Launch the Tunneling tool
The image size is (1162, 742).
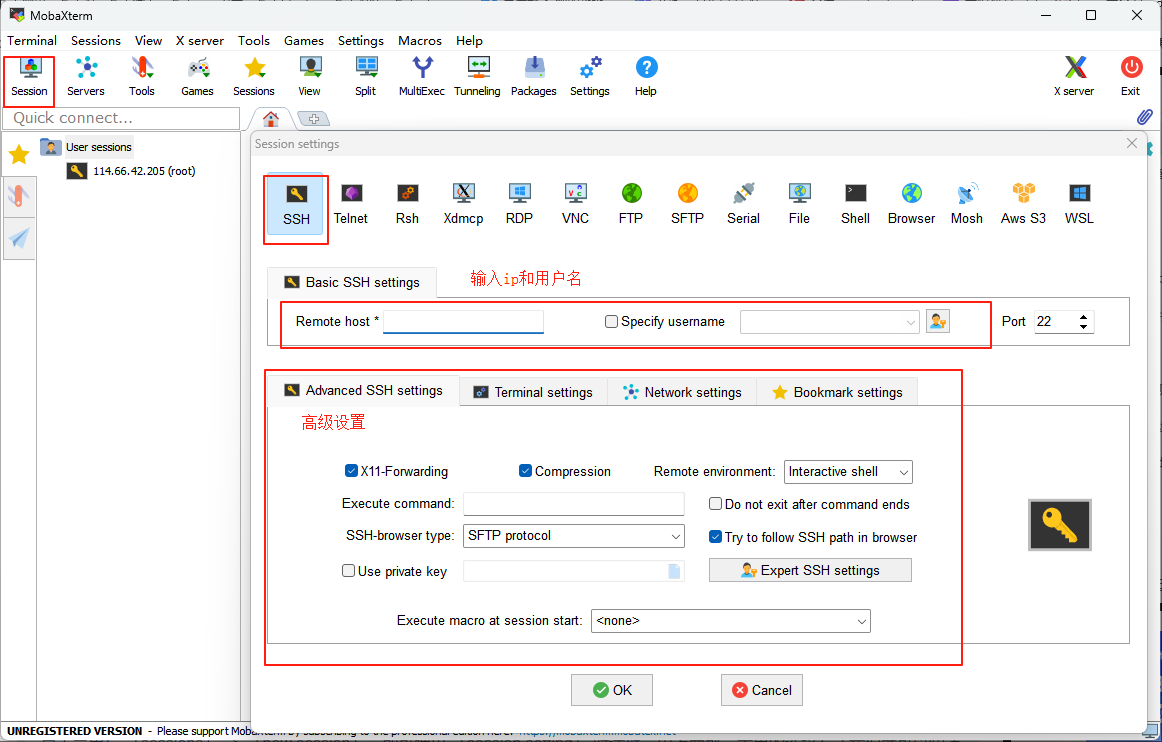(x=477, y=76)
